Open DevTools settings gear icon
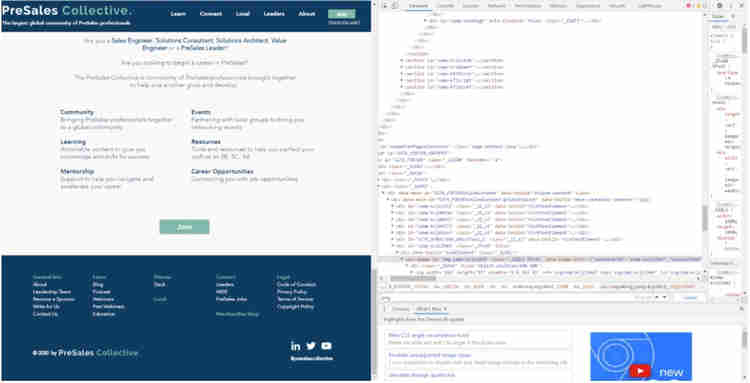750x383 pixels. click(719, 6)
